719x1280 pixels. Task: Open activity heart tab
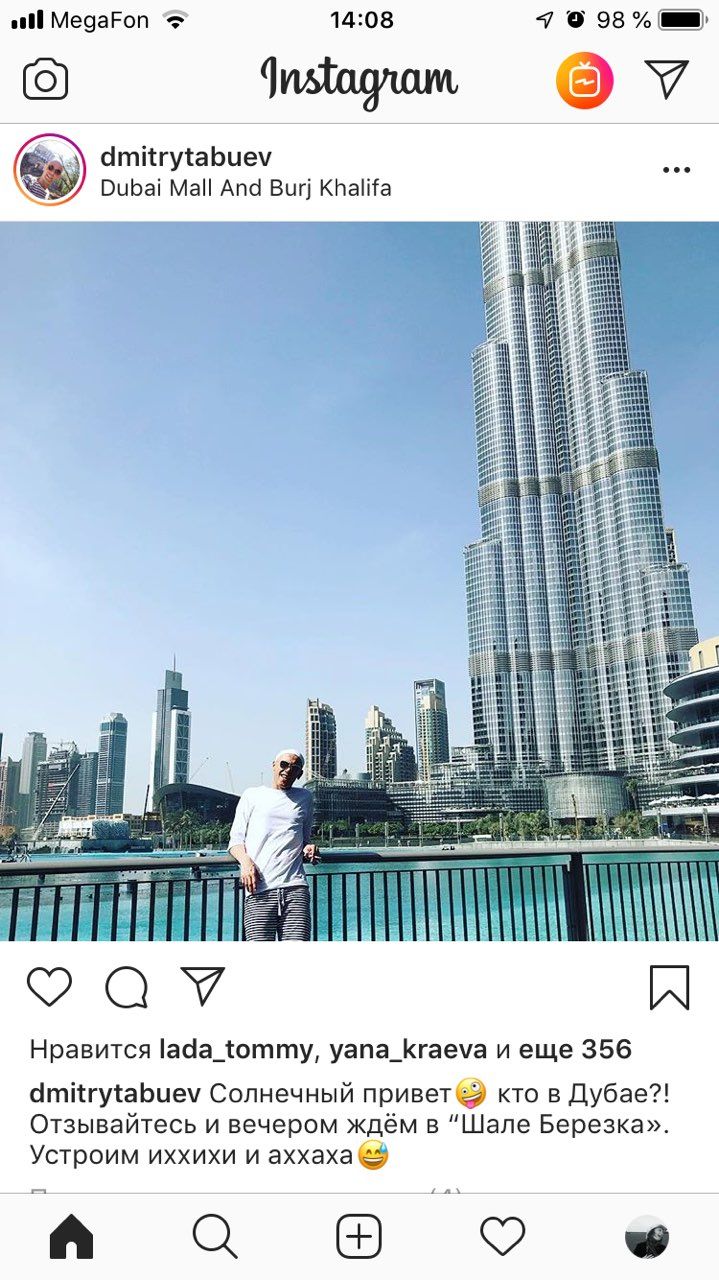[x=503, y=1238]
